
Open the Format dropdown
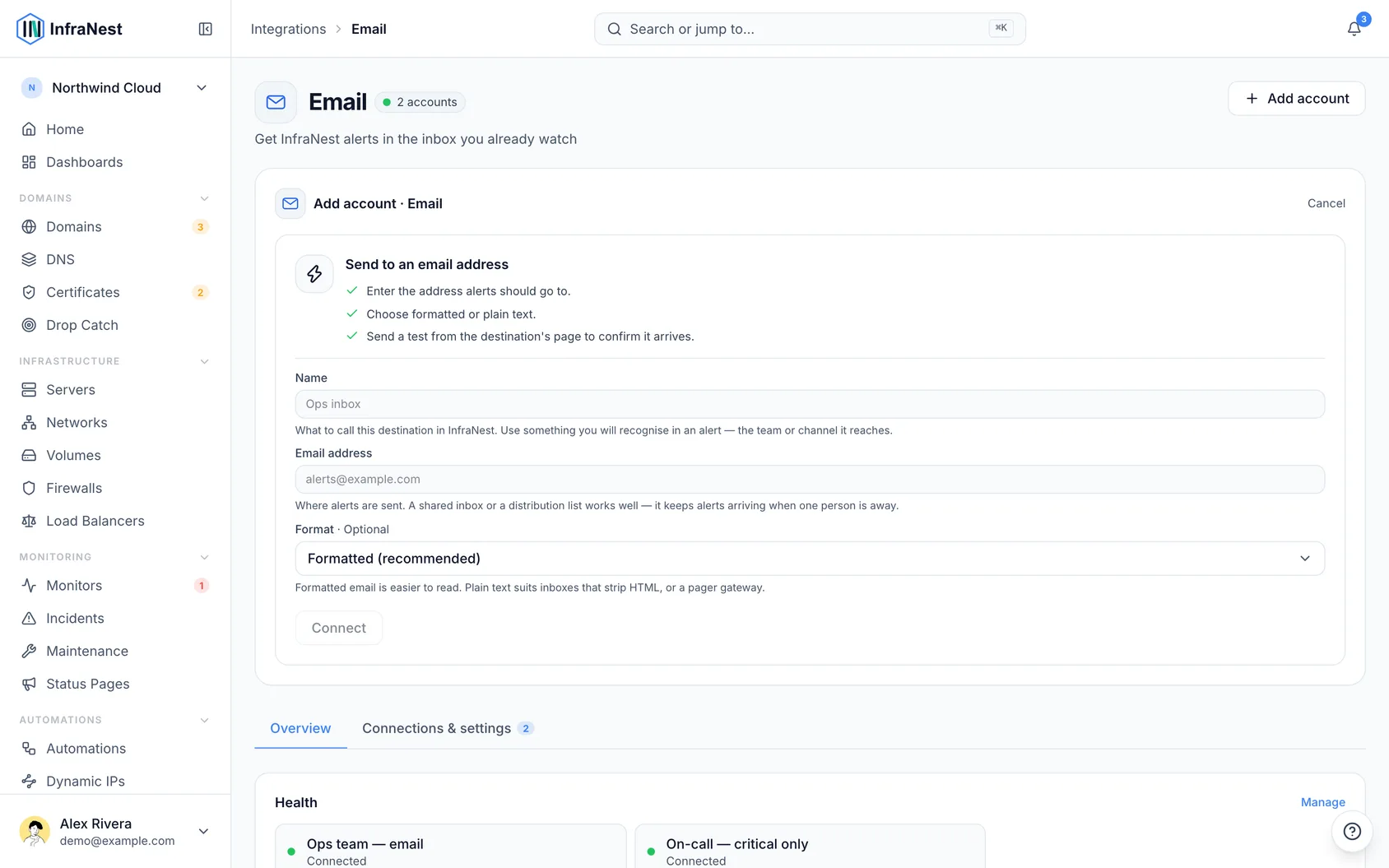tap(810, 559)
